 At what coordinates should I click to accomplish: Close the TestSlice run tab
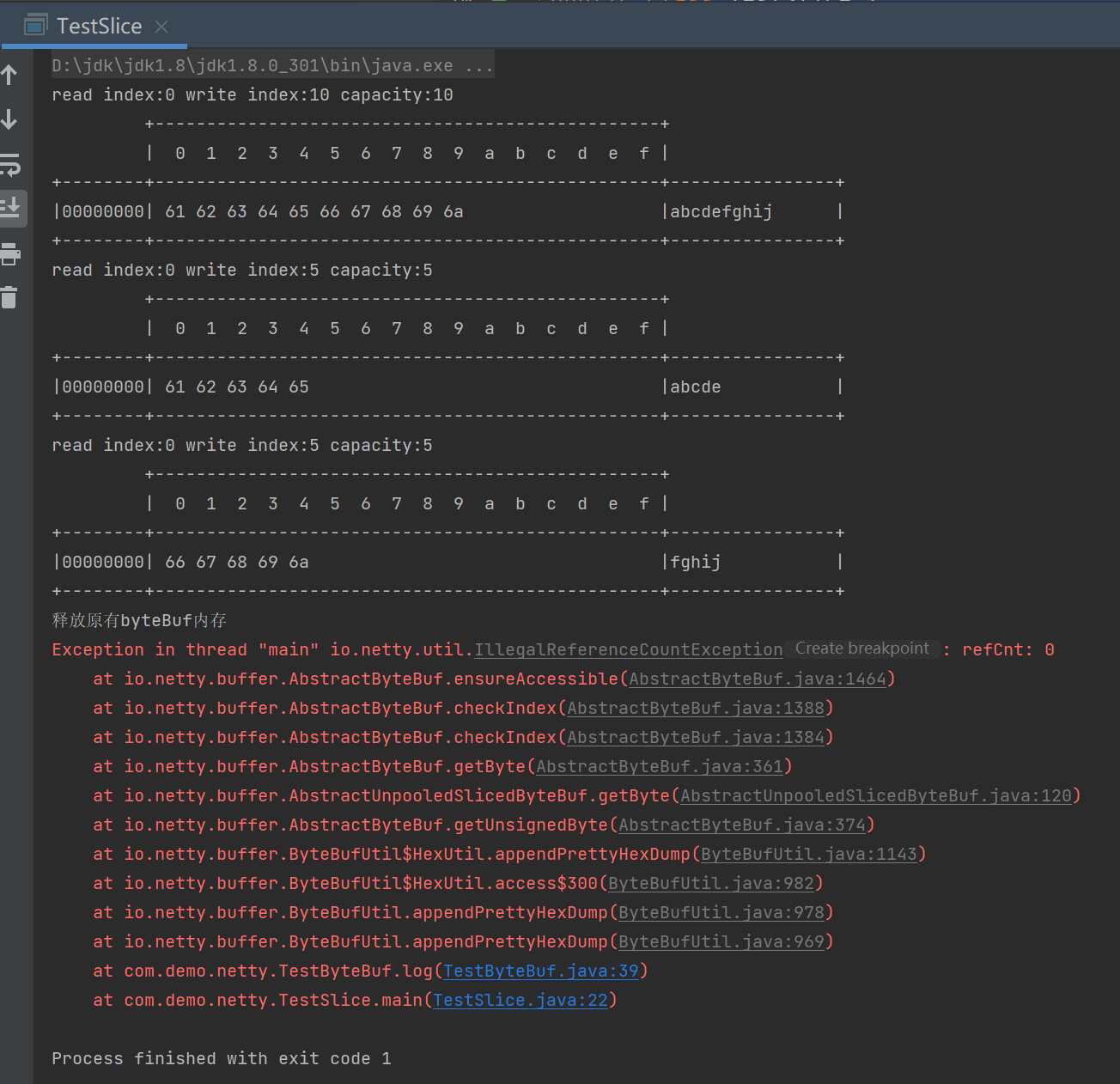[161, 27]
